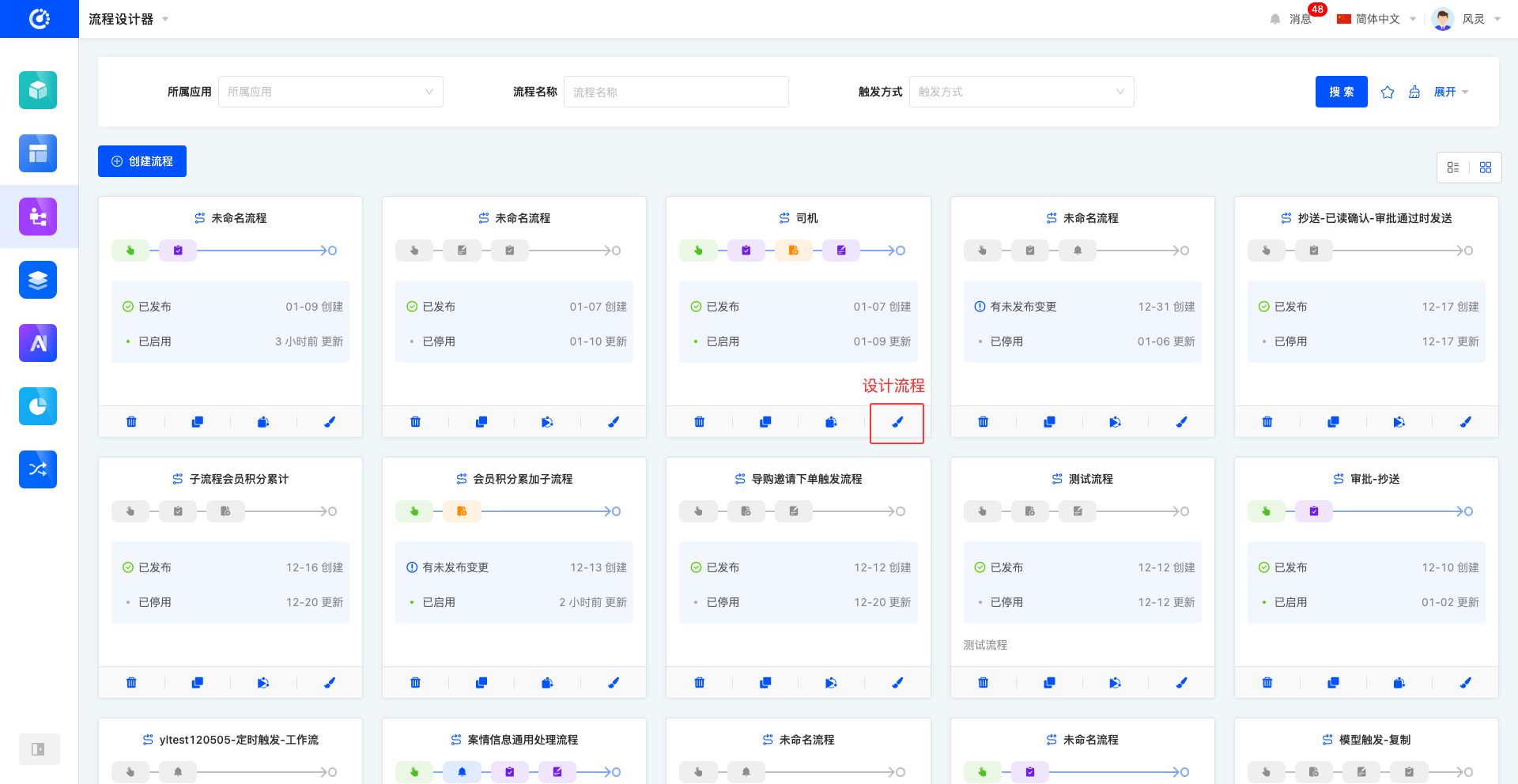Screen dimensions: 1518x784
Task: Collapse the sidebar using bottom-left panel icon
Action: pos(38,749)
